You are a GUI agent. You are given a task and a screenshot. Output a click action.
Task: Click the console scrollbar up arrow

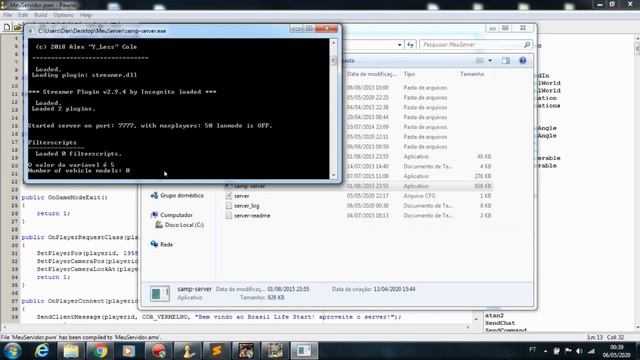[x=333, y=43]
